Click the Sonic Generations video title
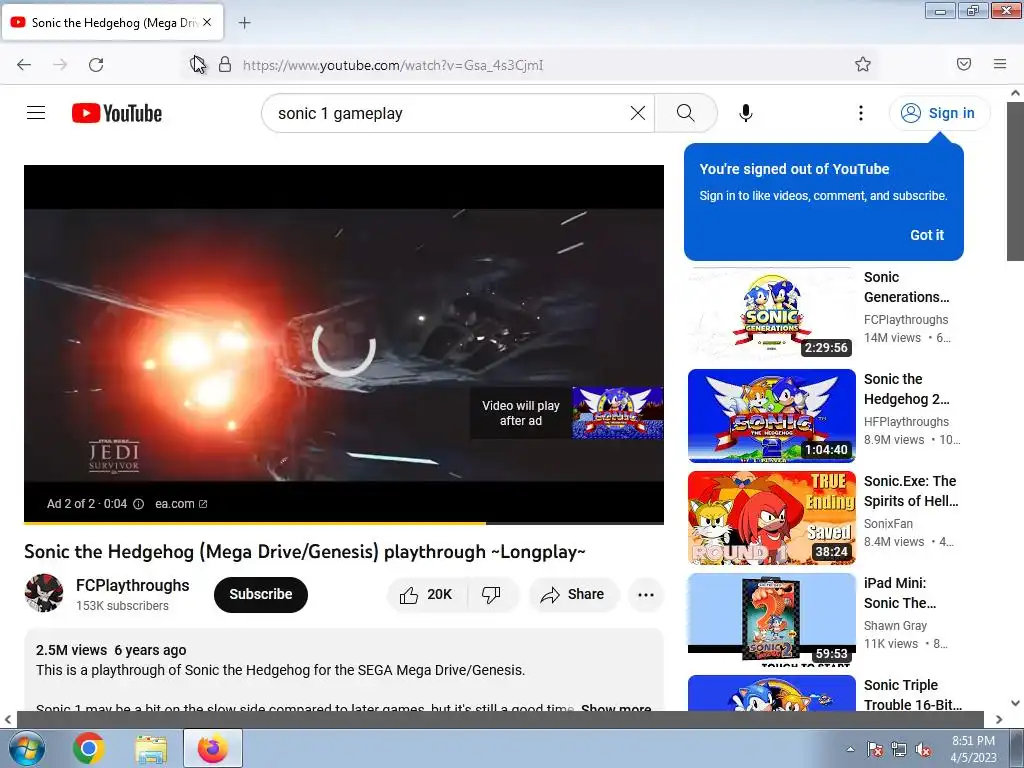1024x768 pixels. point(906,287)
